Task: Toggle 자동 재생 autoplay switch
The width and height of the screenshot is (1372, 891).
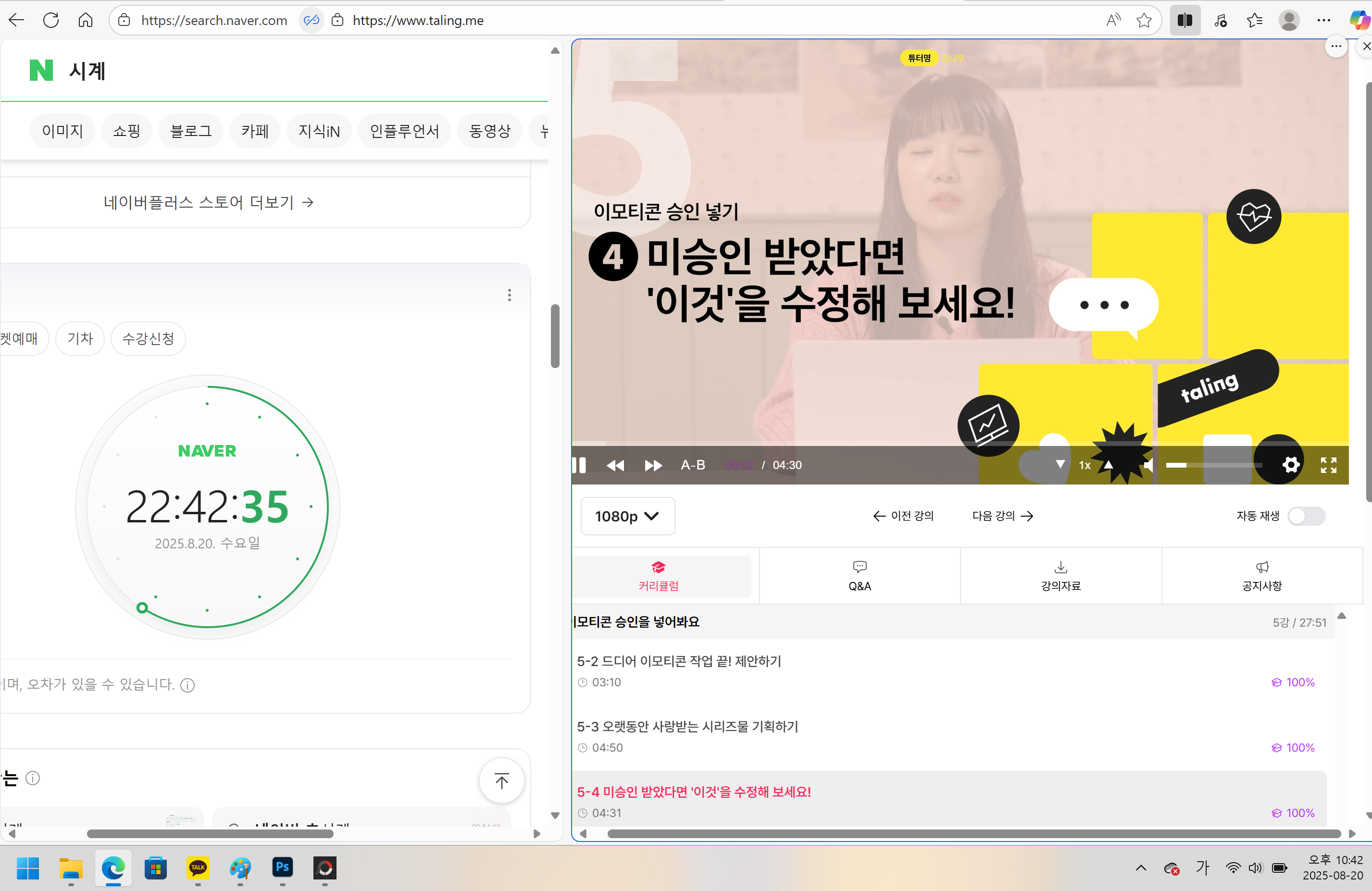Action: point(1306,516)
